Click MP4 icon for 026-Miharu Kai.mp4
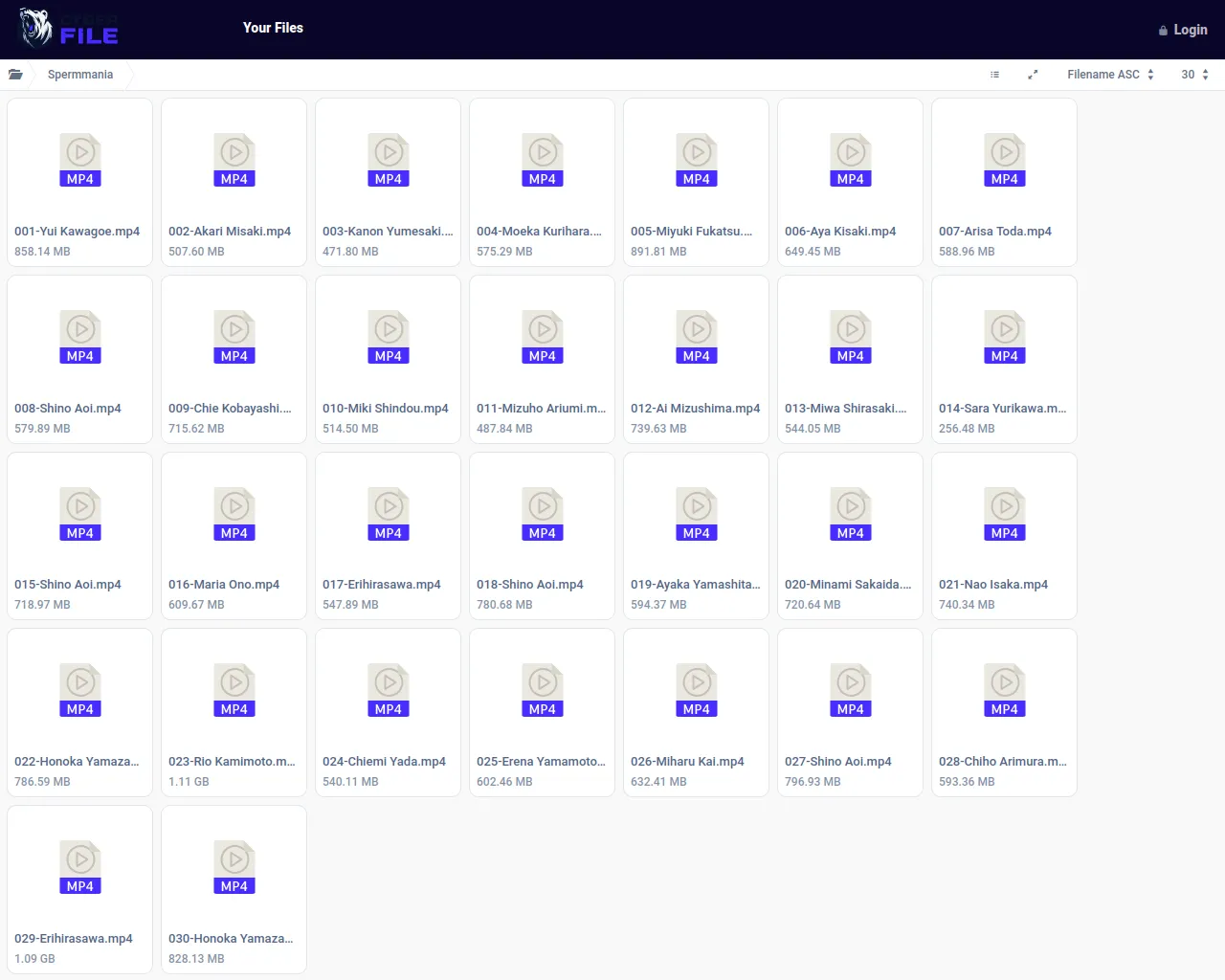The width and height of the screenshot is (1225, 980). (697, 690)
